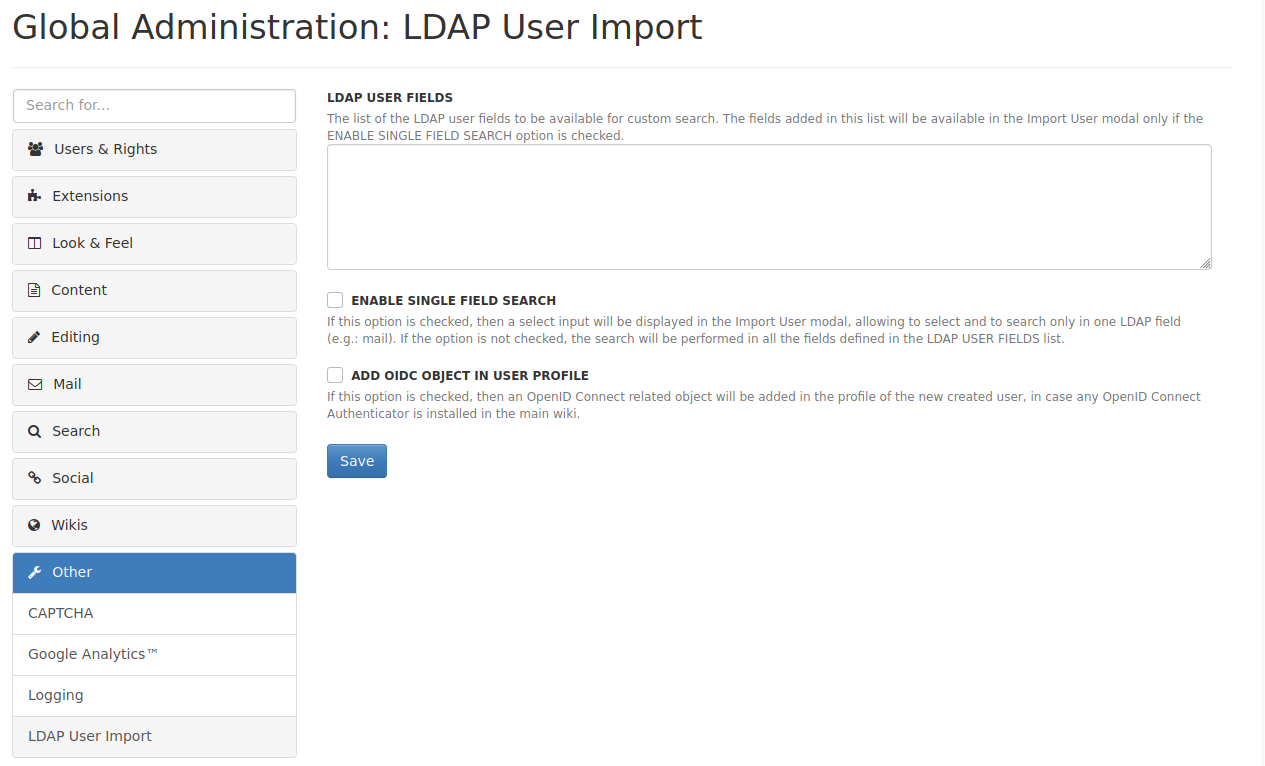The image size is (1265, 766).
Task: Click the Extensions puzzle piece icon
Action: click(x=35, y=196)
